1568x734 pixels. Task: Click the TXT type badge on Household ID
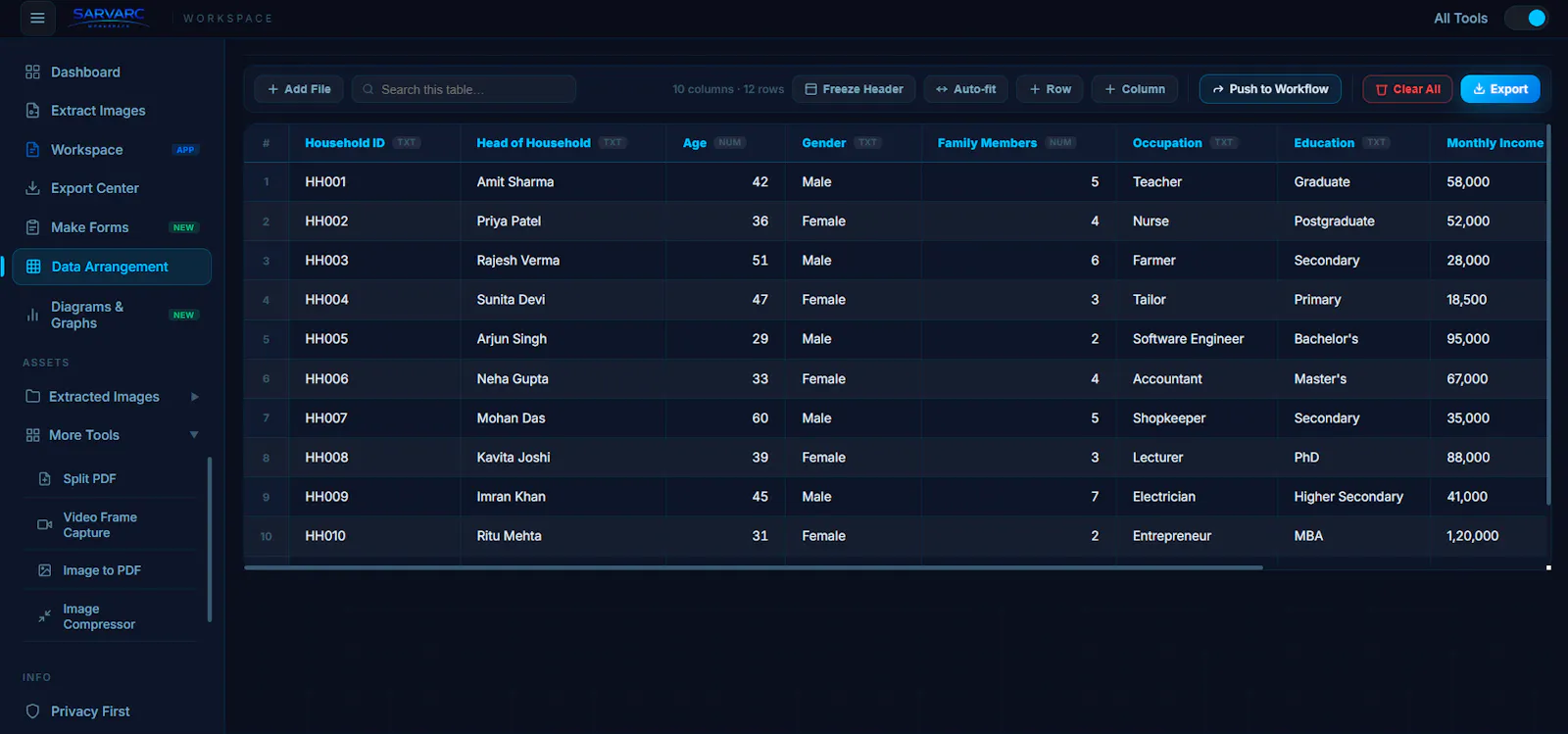point(407,143)
